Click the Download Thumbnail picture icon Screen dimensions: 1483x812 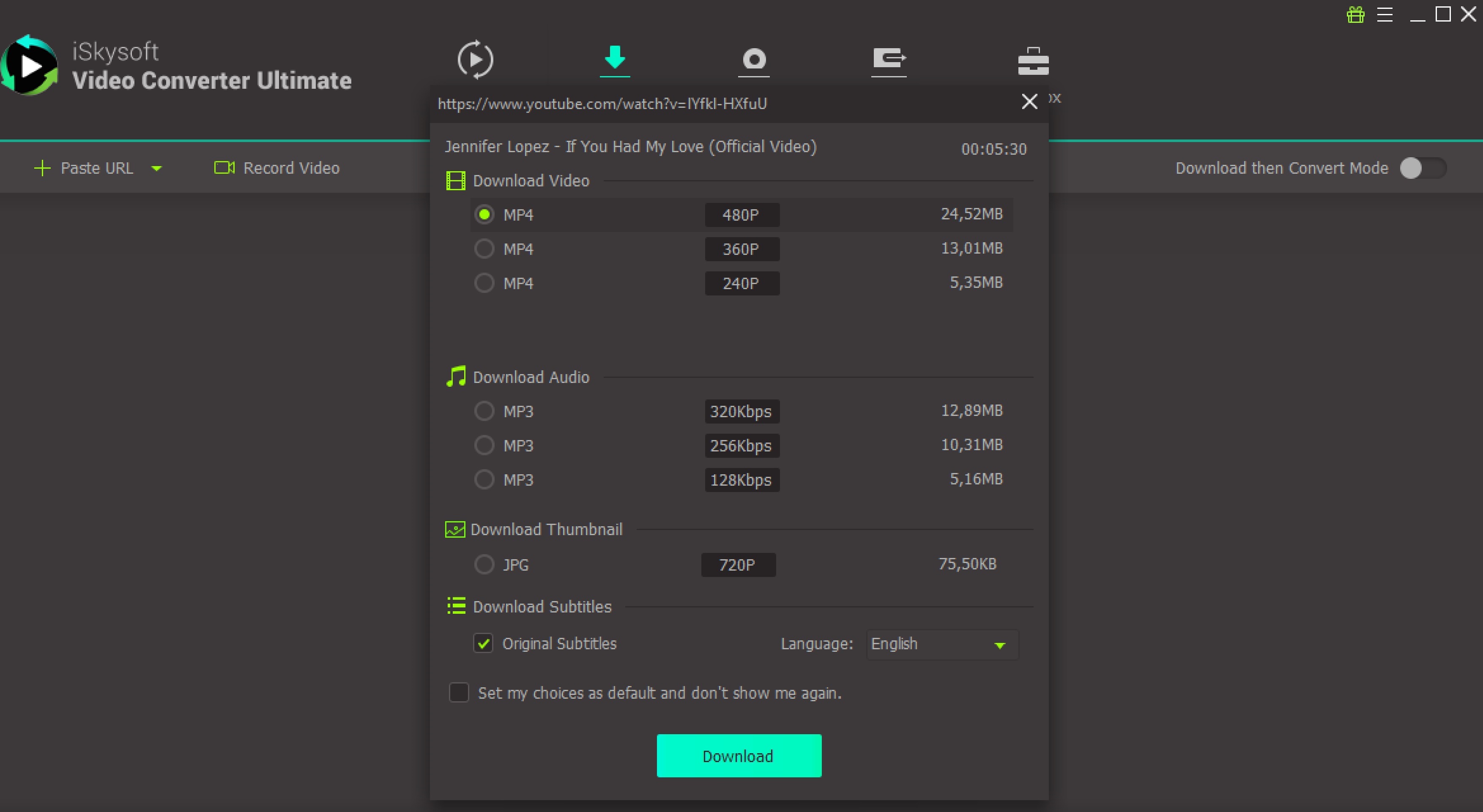coord(455,530)
